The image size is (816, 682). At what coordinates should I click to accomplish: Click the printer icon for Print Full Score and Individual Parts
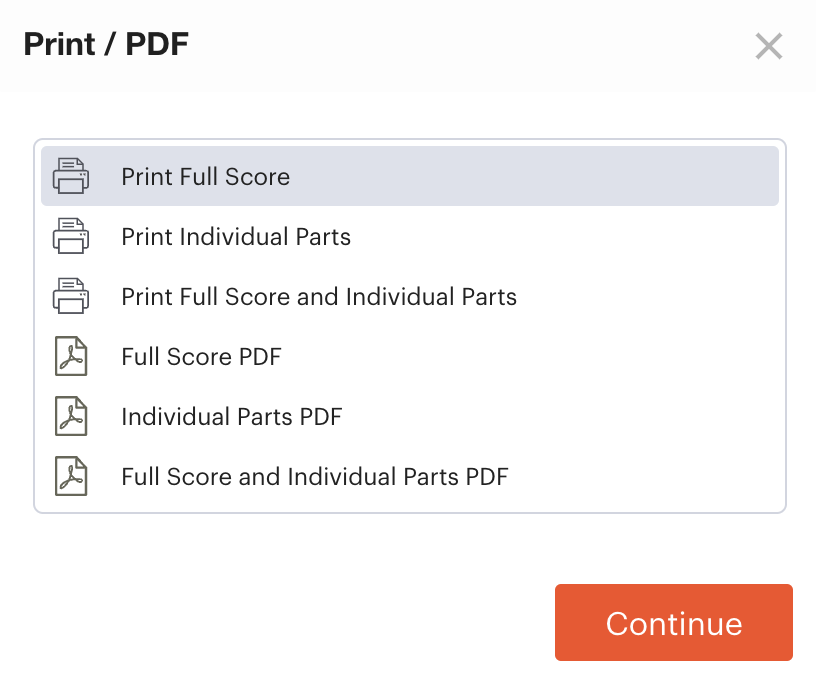pyautogui.click(x=70, y=296)
